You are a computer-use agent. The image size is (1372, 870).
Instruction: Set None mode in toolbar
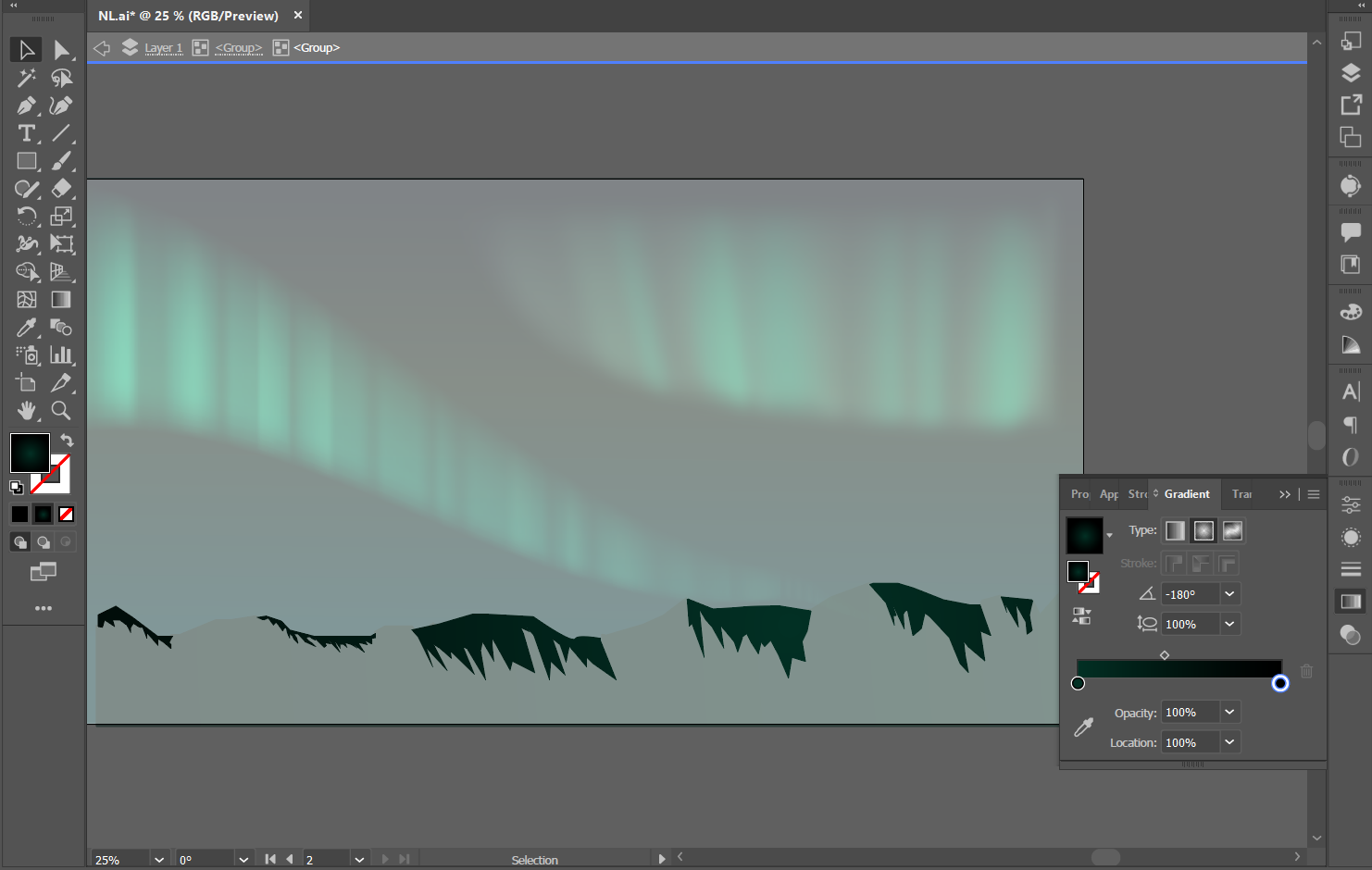(x=67, y=514)
